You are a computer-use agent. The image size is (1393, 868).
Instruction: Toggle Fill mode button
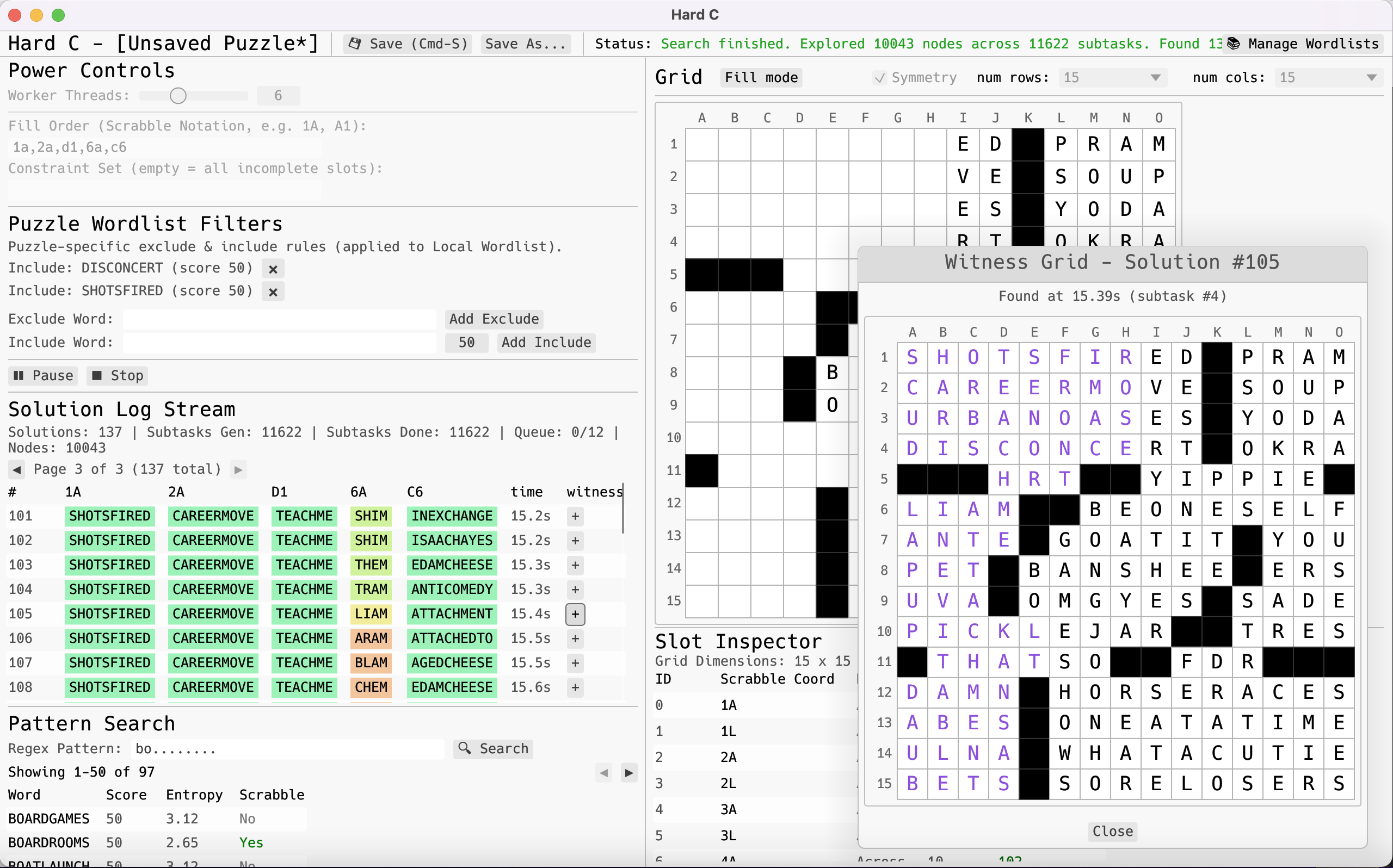pyautogui.click(x=761, y=77)
